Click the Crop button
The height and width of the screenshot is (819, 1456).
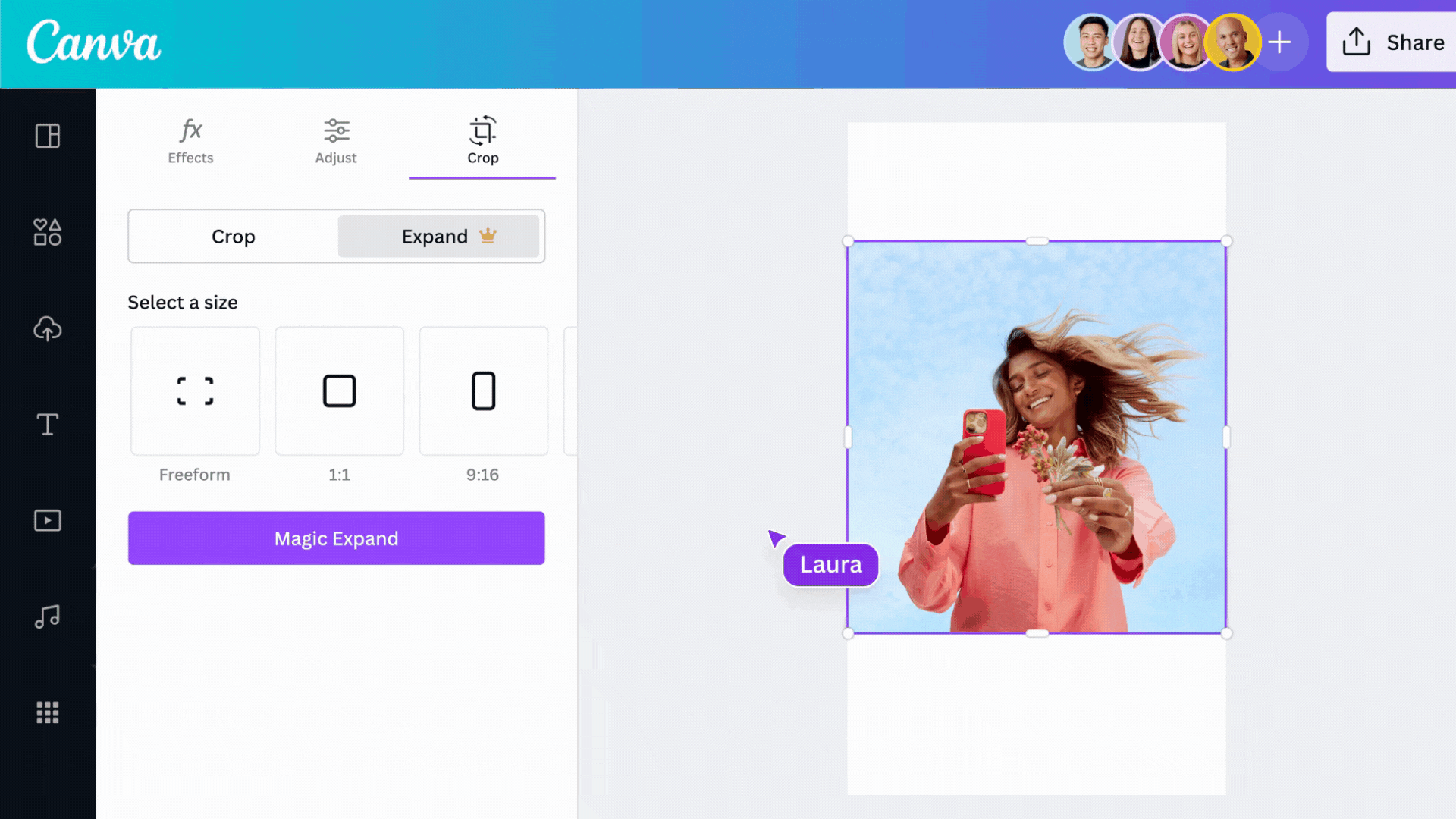[x=233, y=235]
